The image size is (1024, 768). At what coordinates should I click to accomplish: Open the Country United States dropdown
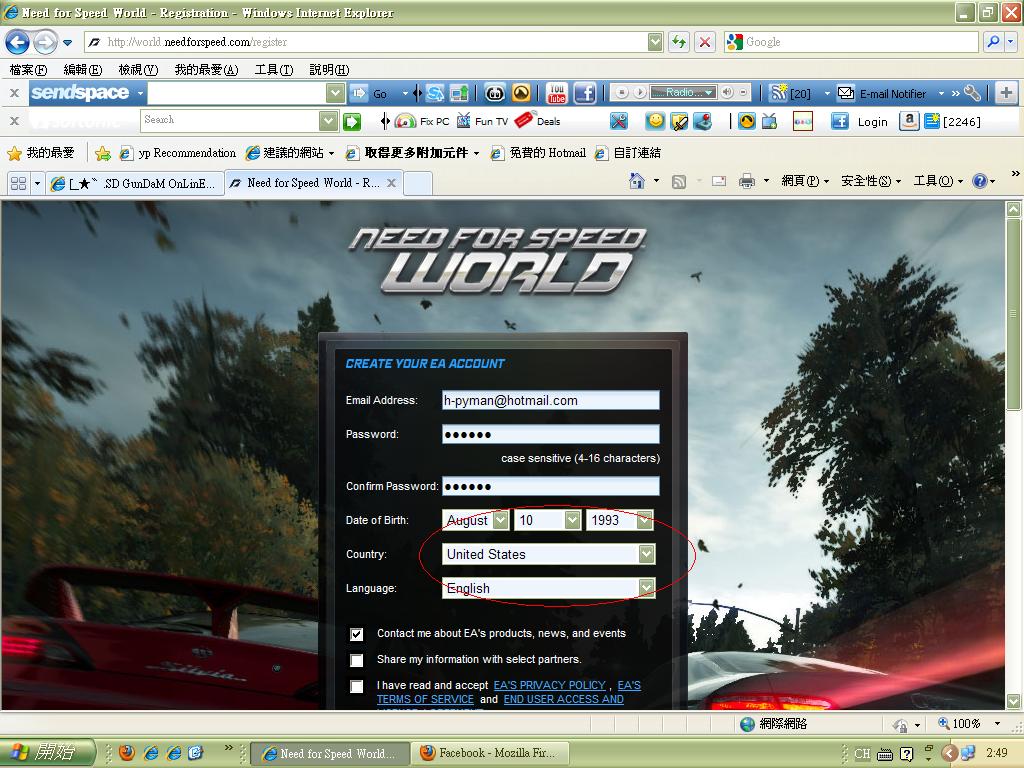click(x=647, y=554)
